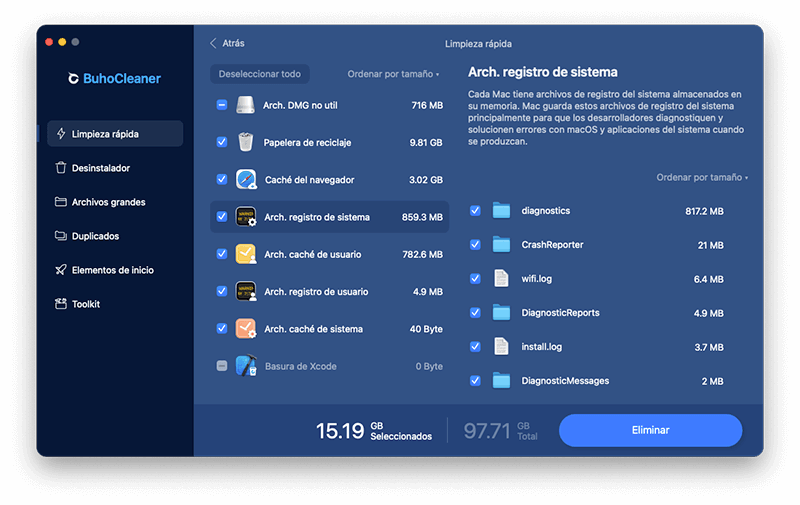Select the Caché del navegador 3.02 GB row

click(330, 180)
